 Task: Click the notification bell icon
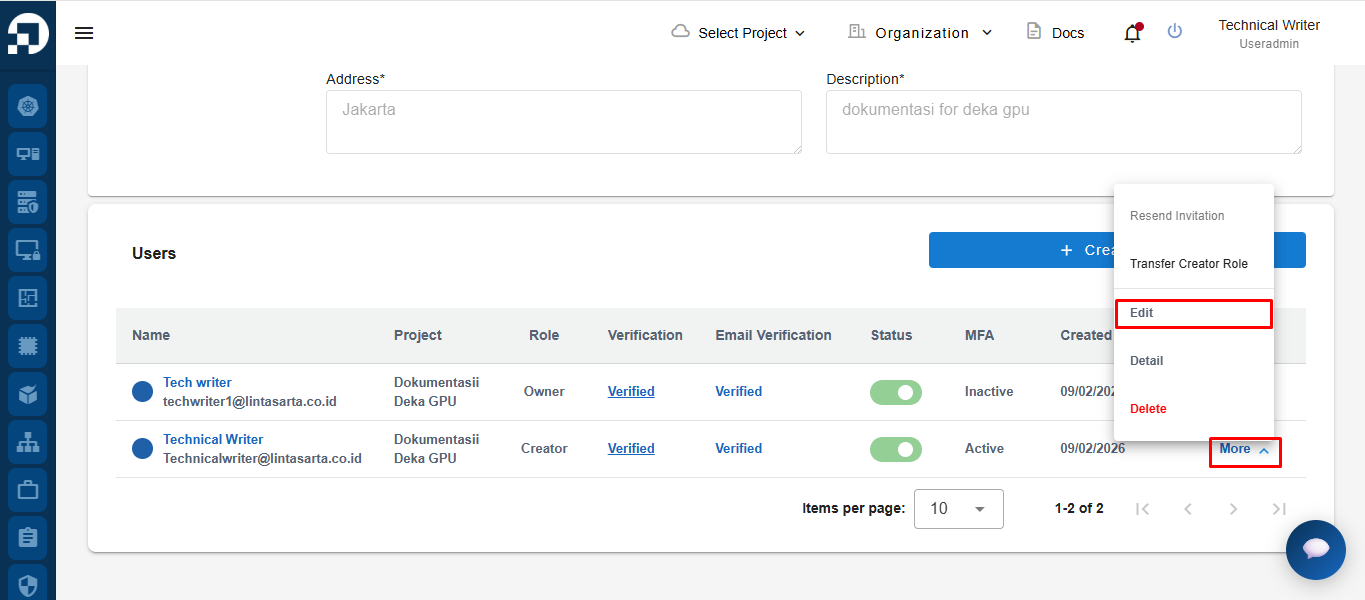click(1132, 33)
